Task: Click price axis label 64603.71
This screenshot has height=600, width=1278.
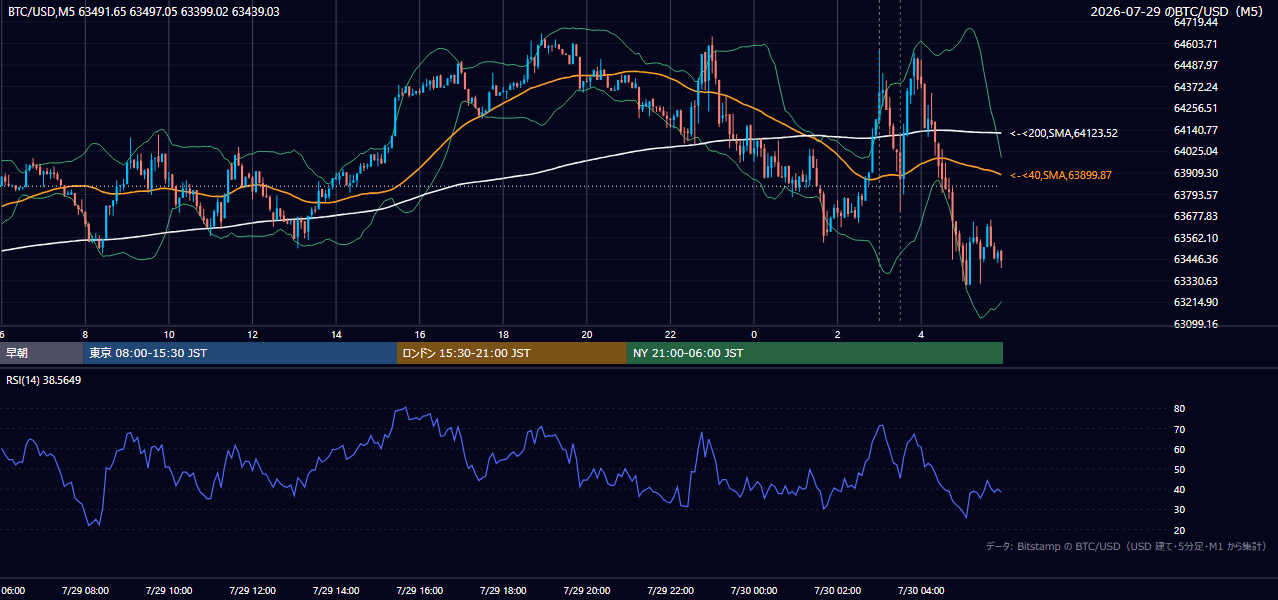Action: click(1195, 44)
